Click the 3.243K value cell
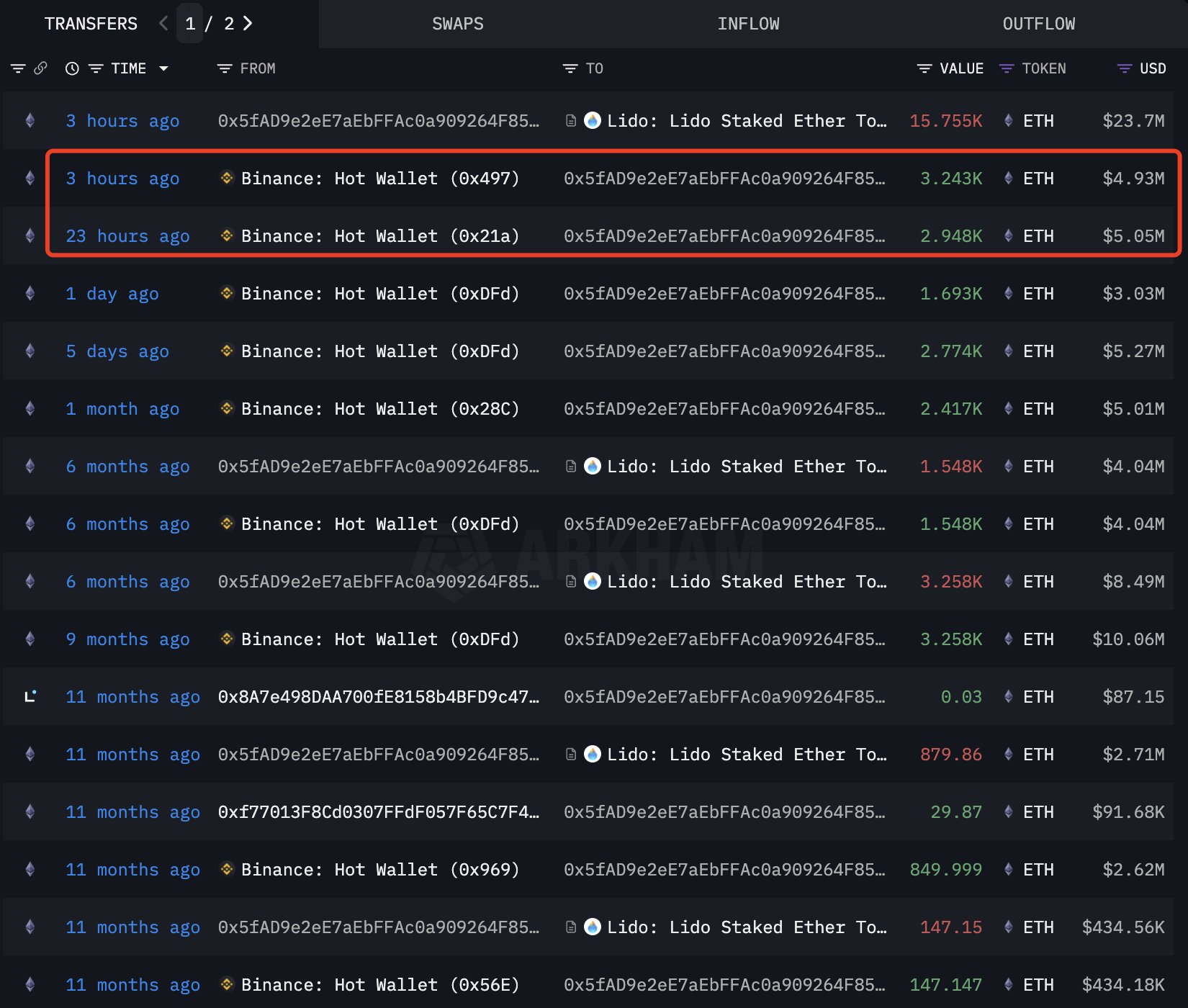The height and width of the screenshot is (1008, 1188). 951,179
